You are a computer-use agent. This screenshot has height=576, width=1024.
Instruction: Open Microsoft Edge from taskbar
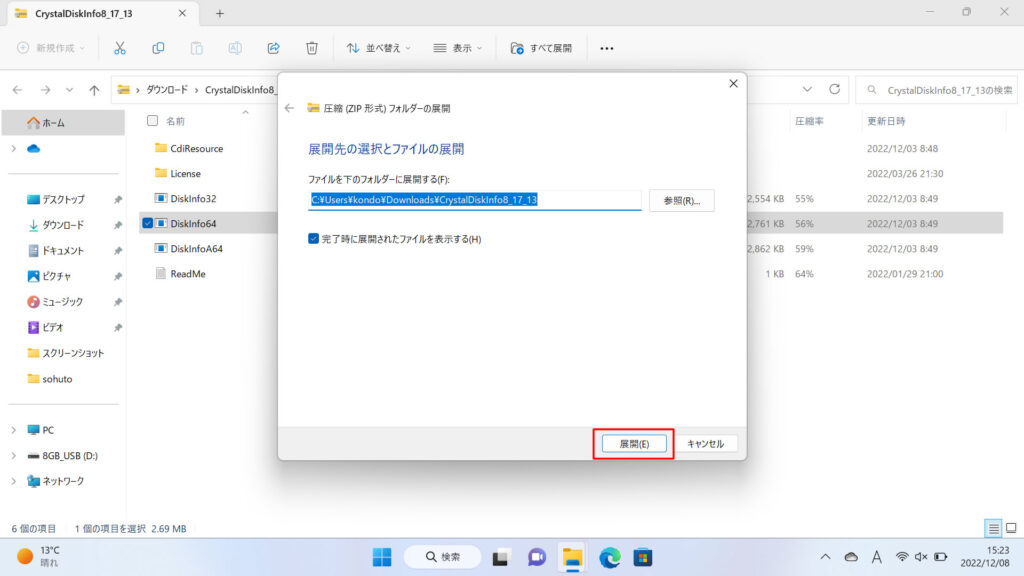click(x=610, y=557)
